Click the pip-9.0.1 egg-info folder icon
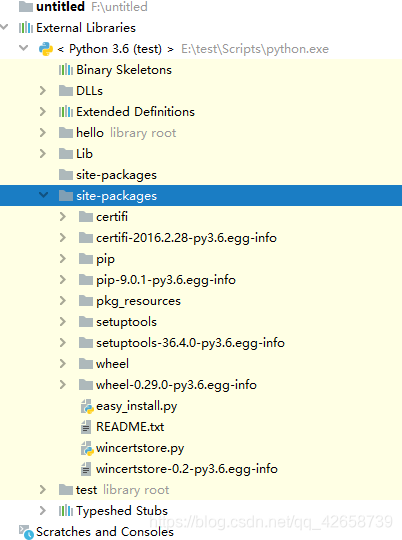 tap(86, 280)
